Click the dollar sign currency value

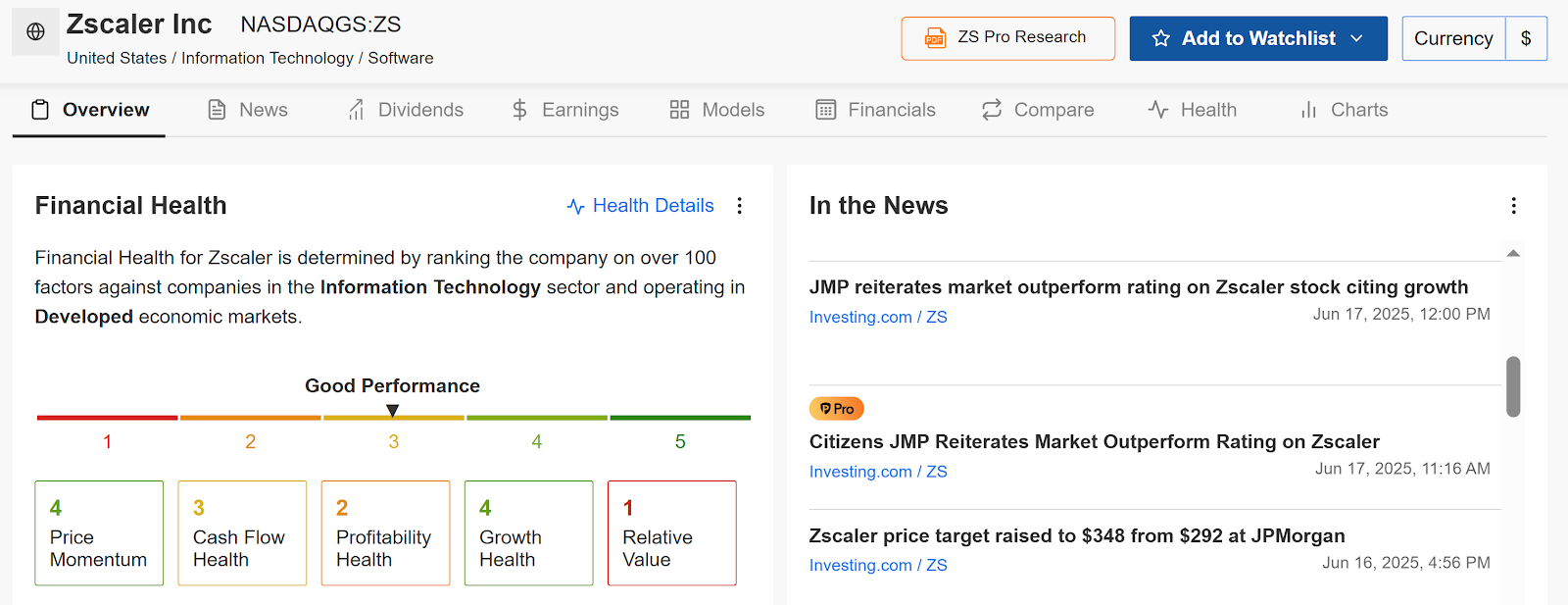pos(1526,38)
